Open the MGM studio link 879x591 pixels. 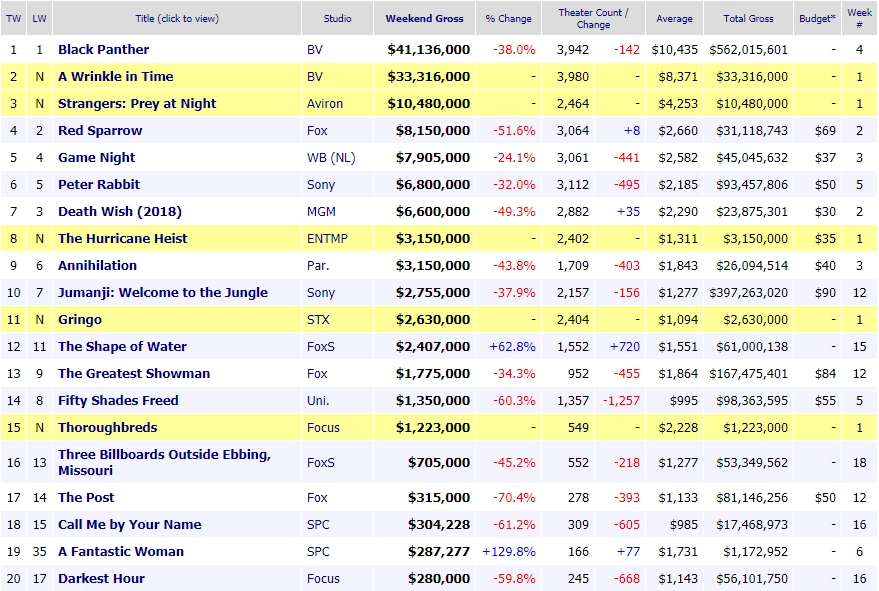(x=322, y=211)
